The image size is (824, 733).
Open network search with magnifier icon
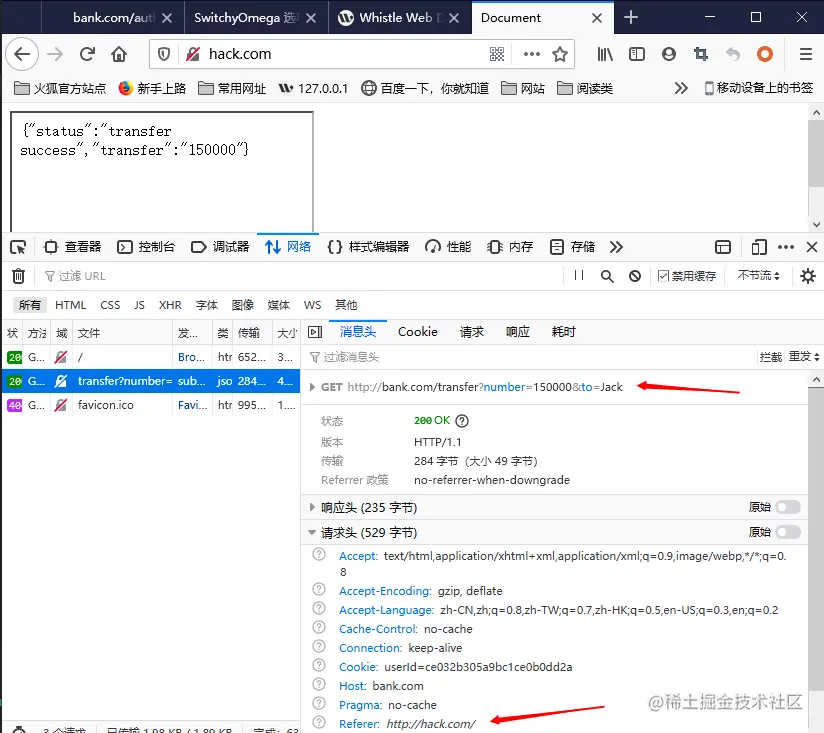click(607, 276)
